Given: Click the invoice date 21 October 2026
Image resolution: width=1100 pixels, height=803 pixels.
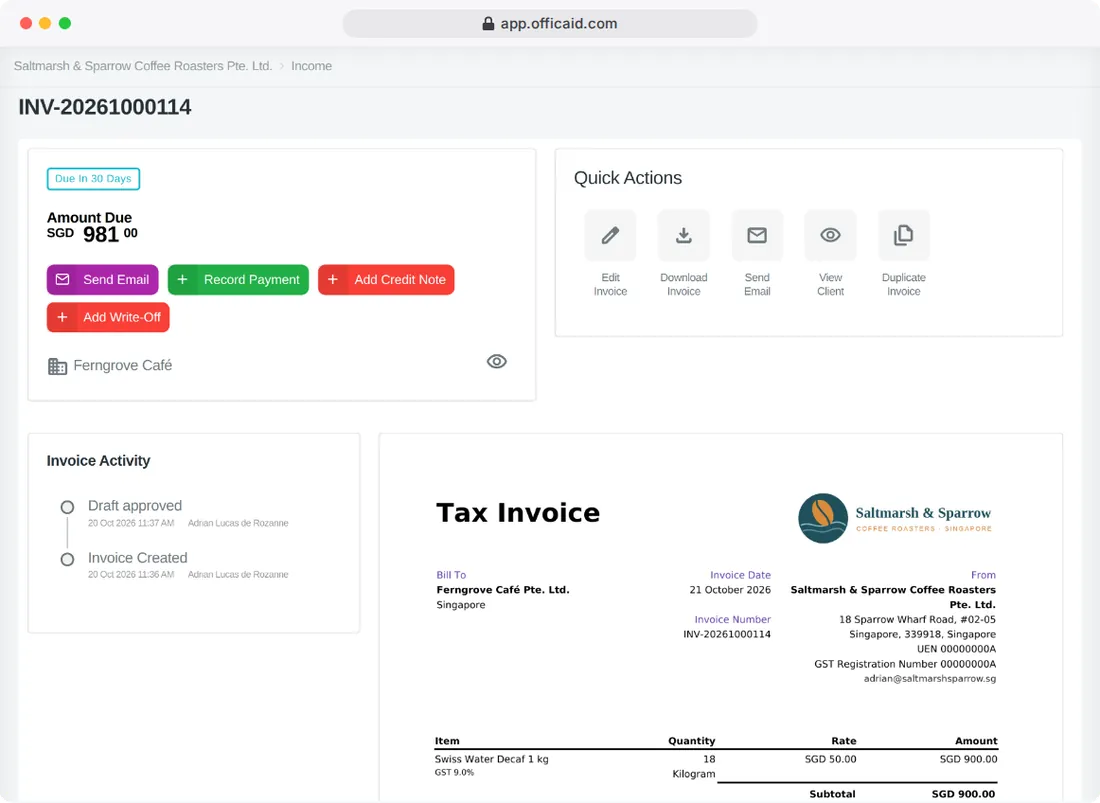Looking at the screenshot, I should click(x=730, y=590).
